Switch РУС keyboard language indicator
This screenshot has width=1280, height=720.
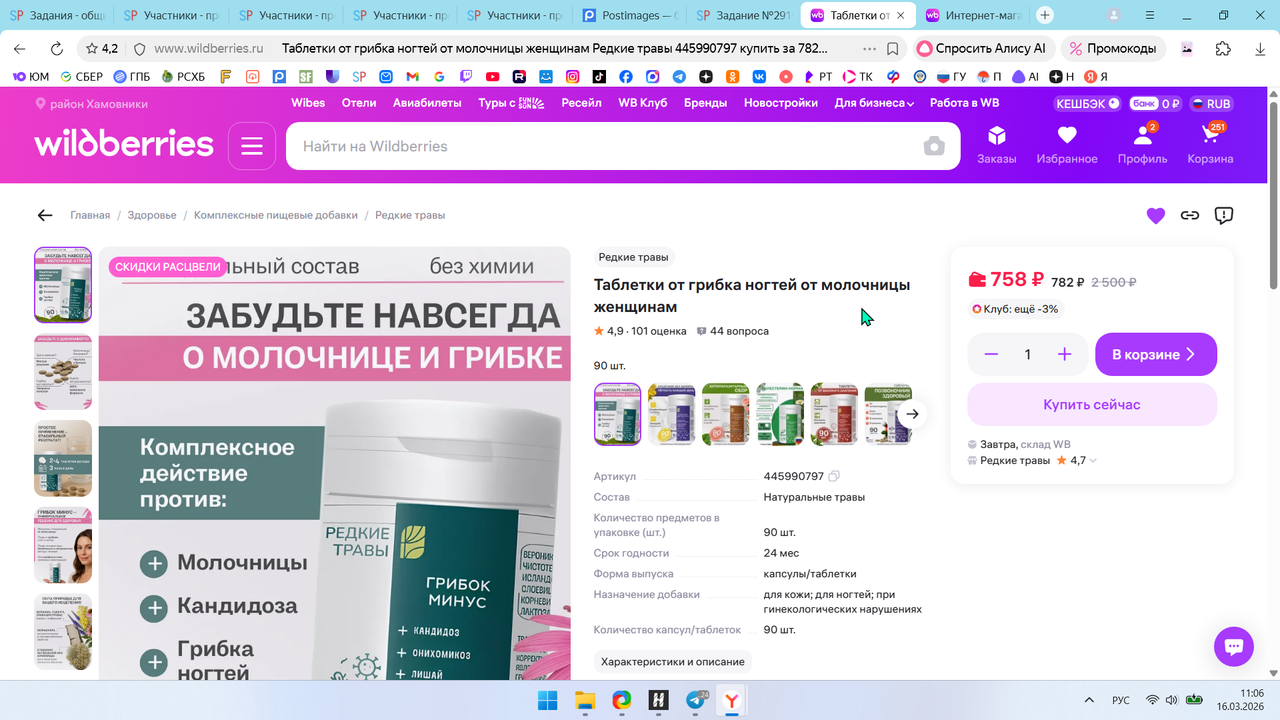tap(1121, 701)
